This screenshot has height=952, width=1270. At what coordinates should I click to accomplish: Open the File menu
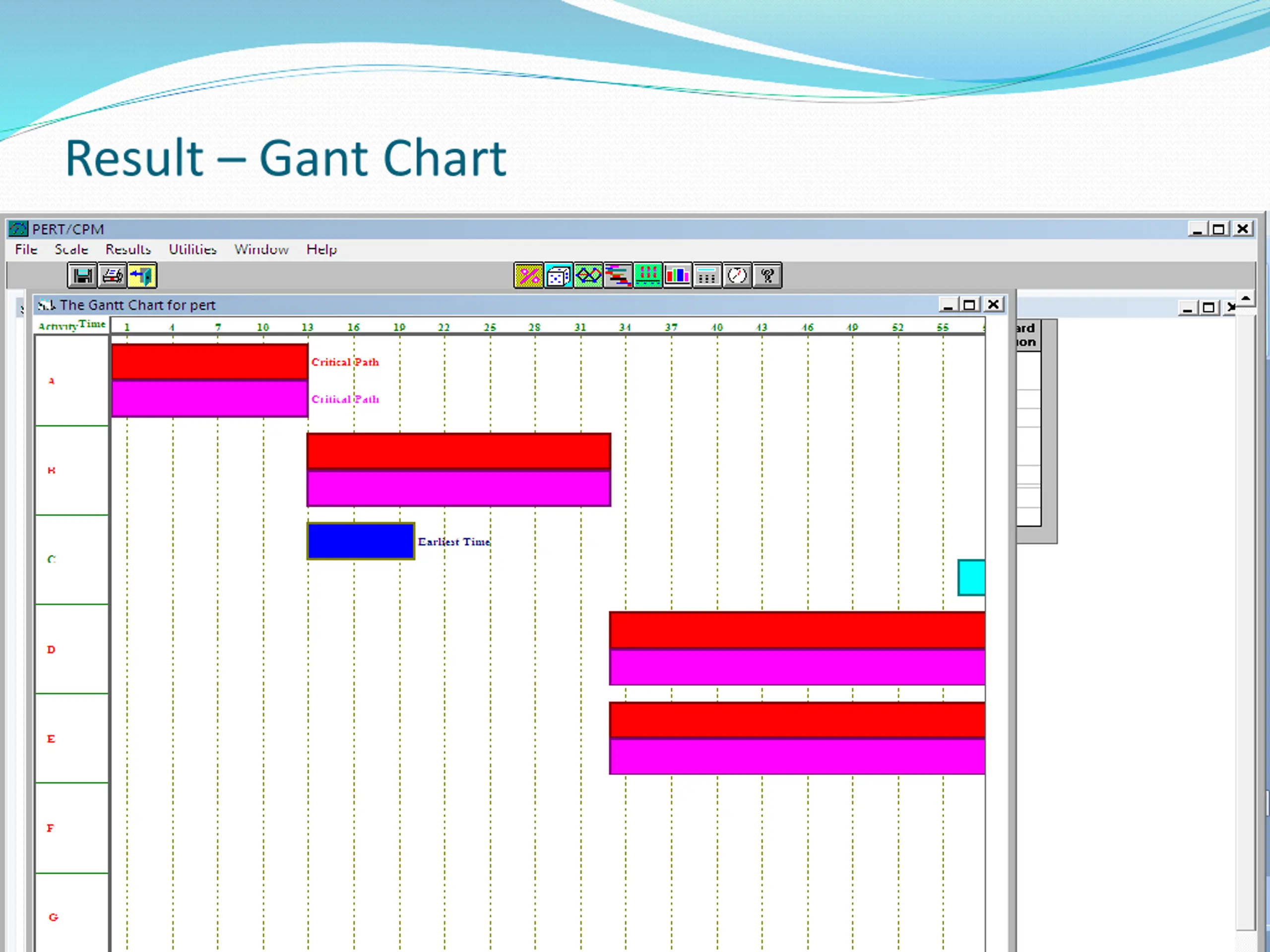click(x=26, y=249)
